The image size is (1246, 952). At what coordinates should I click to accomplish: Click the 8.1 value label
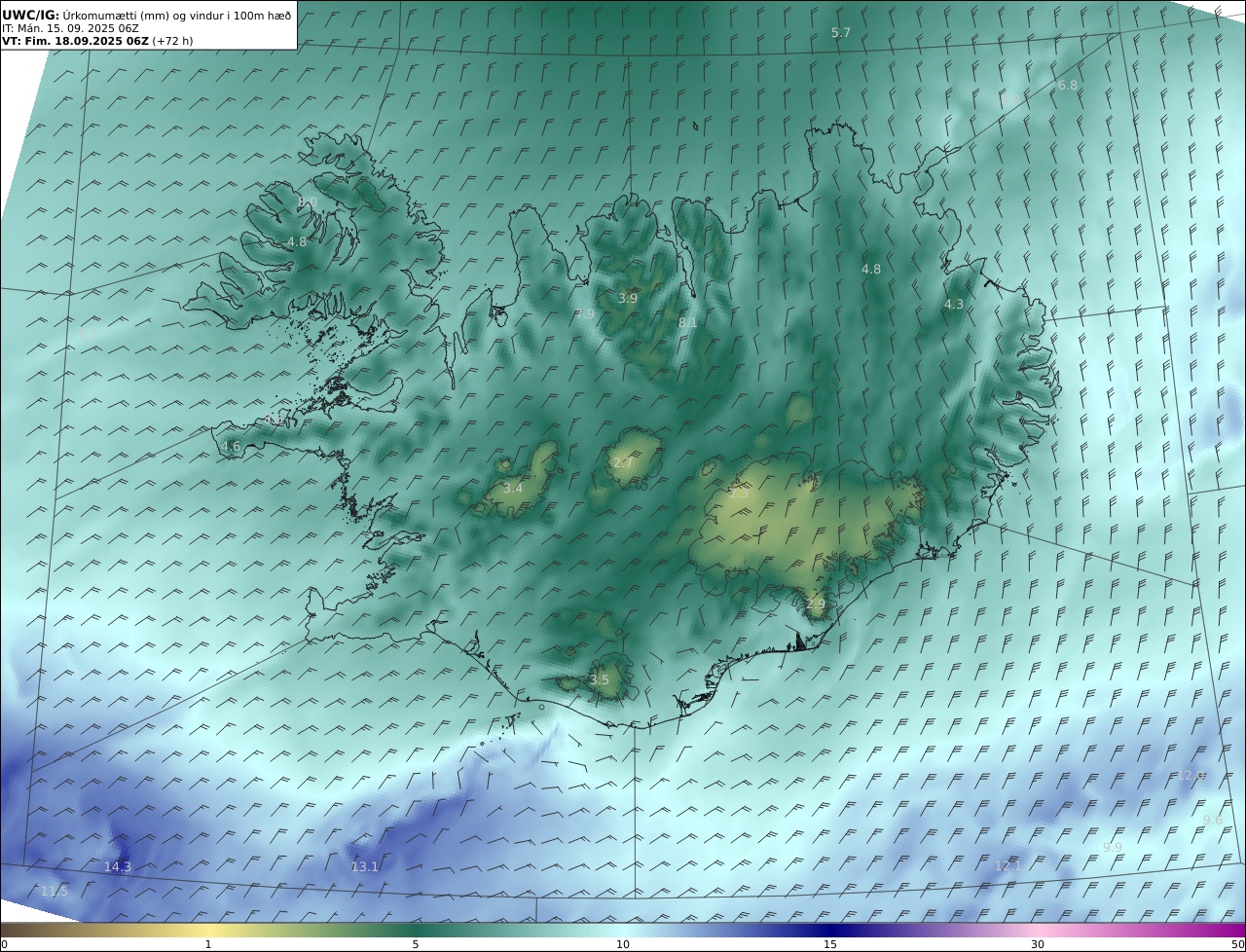click(x=688, y=323)
